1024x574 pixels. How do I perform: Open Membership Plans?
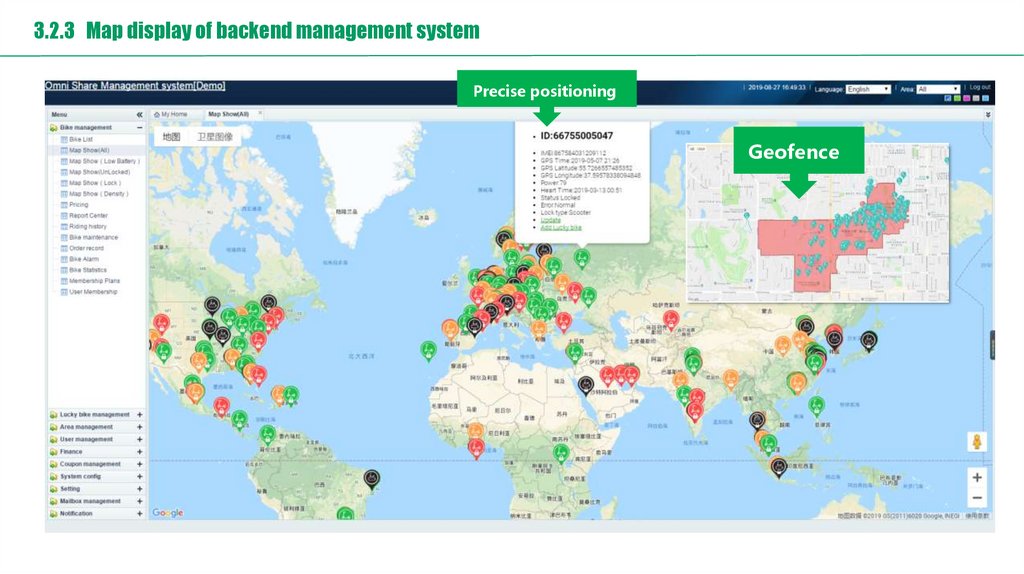pyautogui.click(x=94, y=281)
